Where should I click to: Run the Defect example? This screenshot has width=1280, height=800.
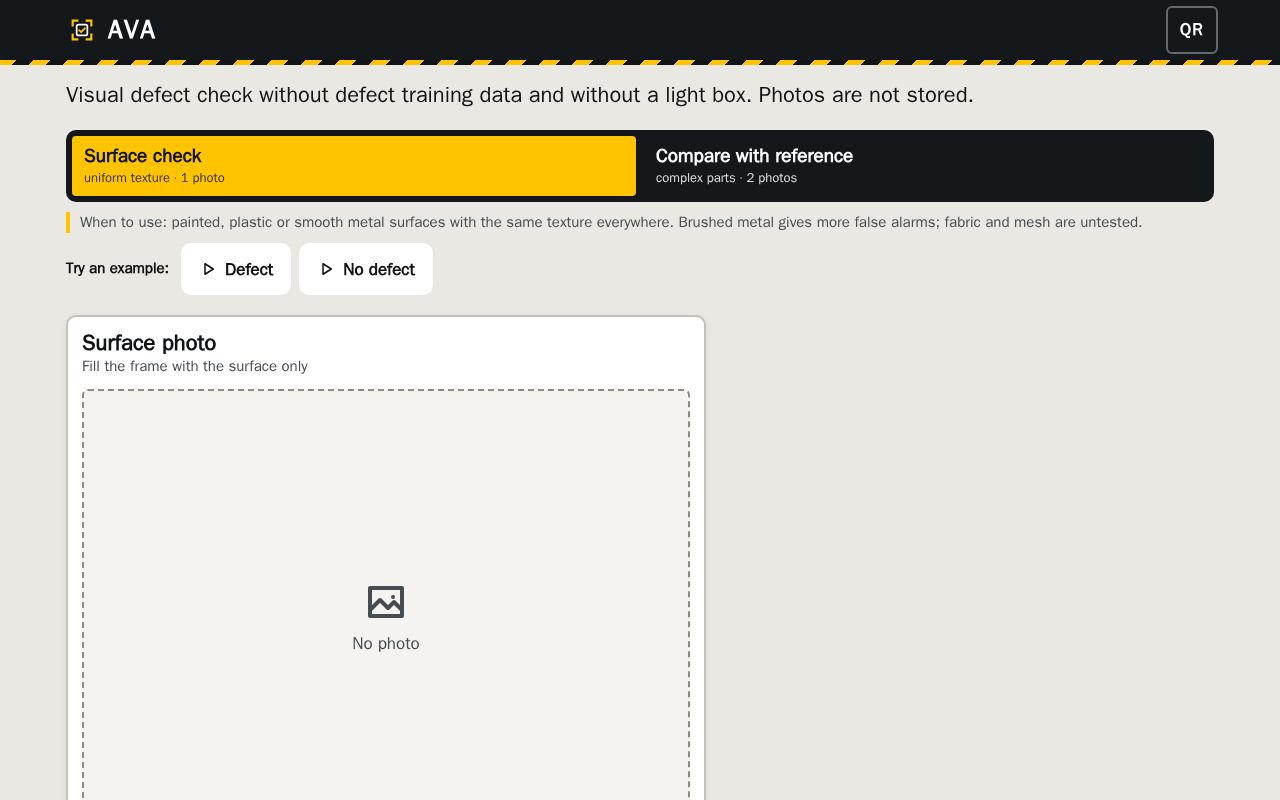coord(236,269)
